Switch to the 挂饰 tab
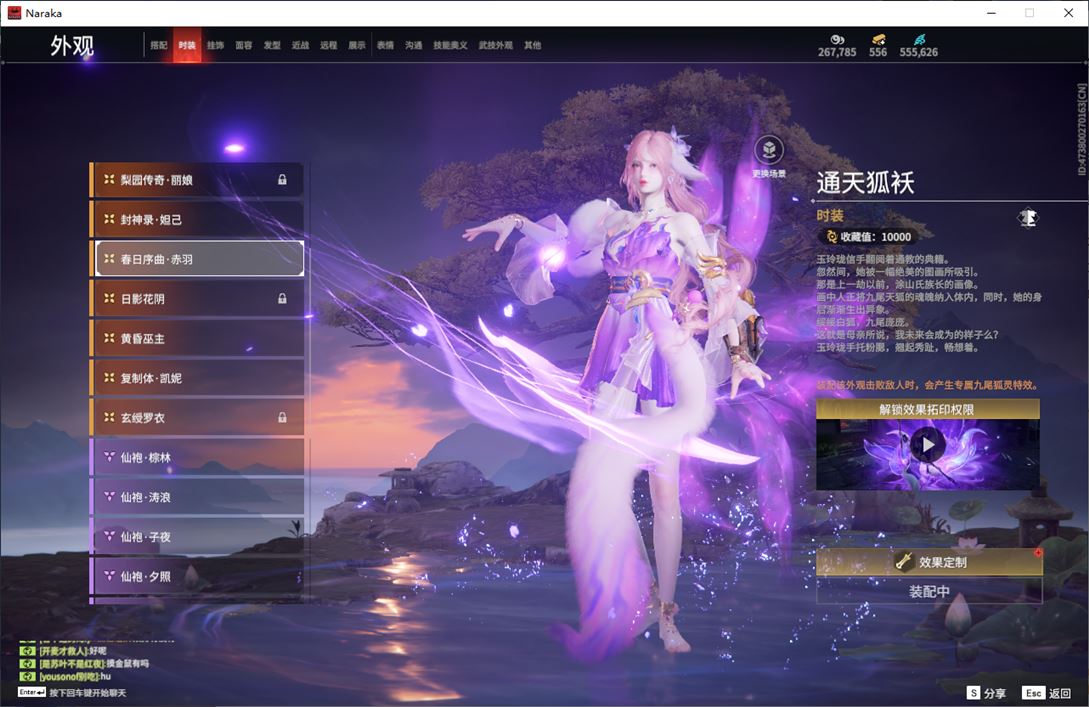Image resolution: width=1089 pixels, height=707 pixels. point(215,45)
